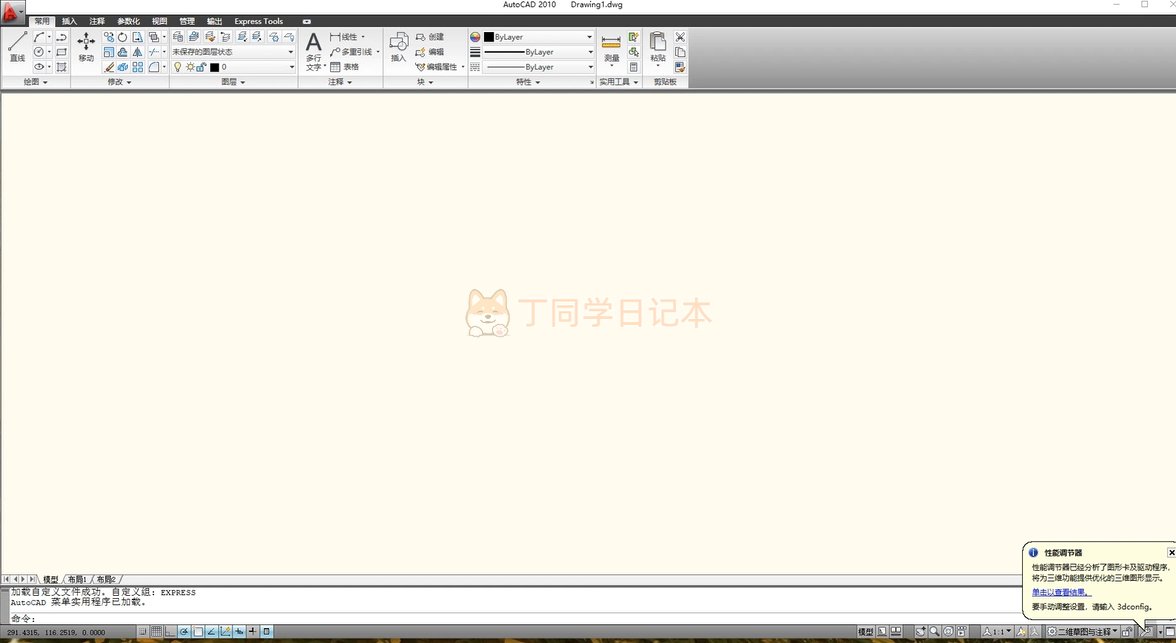This screenshot has height=643, width=1176.
Task: Select the 移动 (Move) tool
Action: tap(86, 47)
